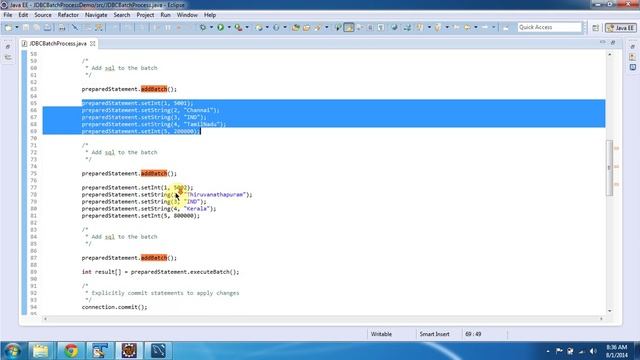Click the Smart Insert status entry
640x360 pixels.
(434, 334)
